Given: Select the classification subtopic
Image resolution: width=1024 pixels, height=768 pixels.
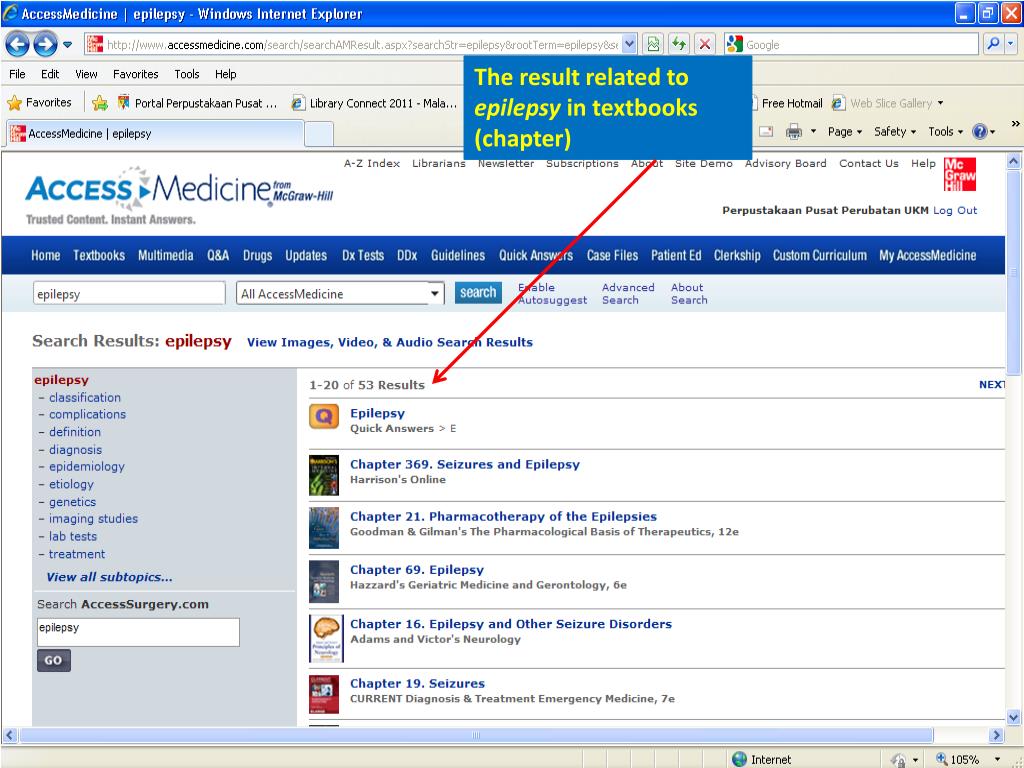Looking at the screenshot, I should tap(85, 397).
